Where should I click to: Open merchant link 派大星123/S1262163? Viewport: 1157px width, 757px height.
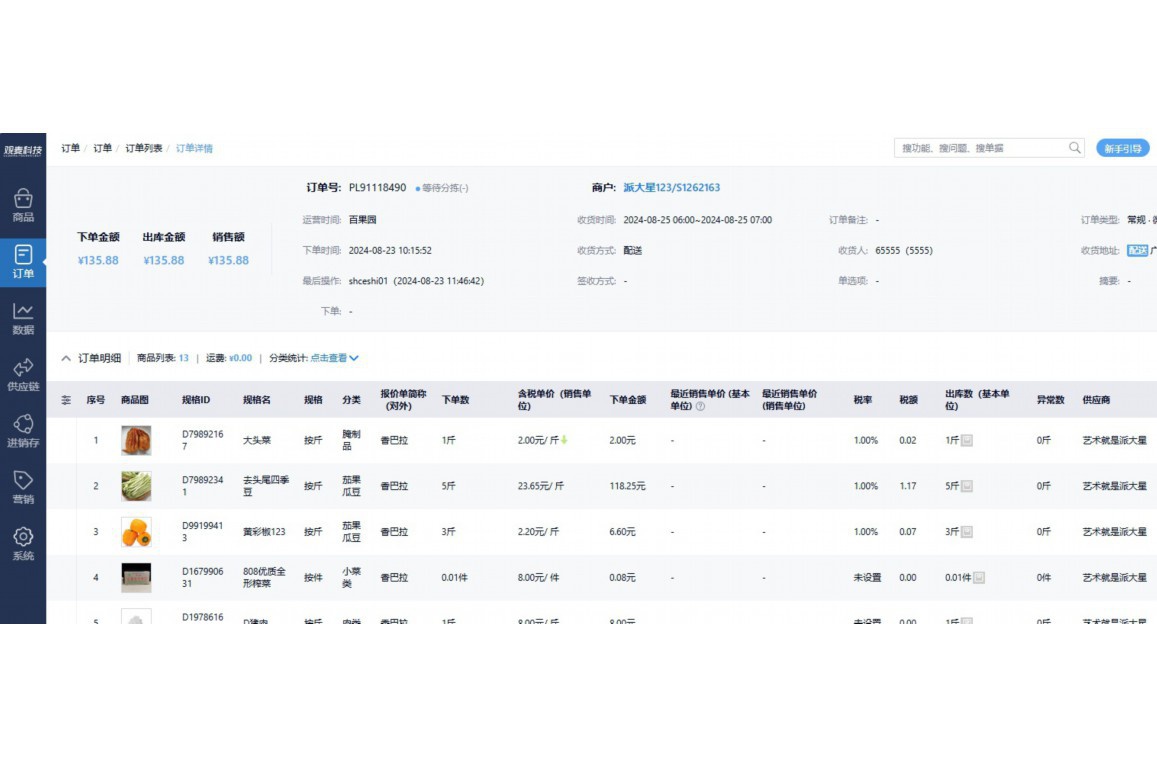(x=671, y=188)
